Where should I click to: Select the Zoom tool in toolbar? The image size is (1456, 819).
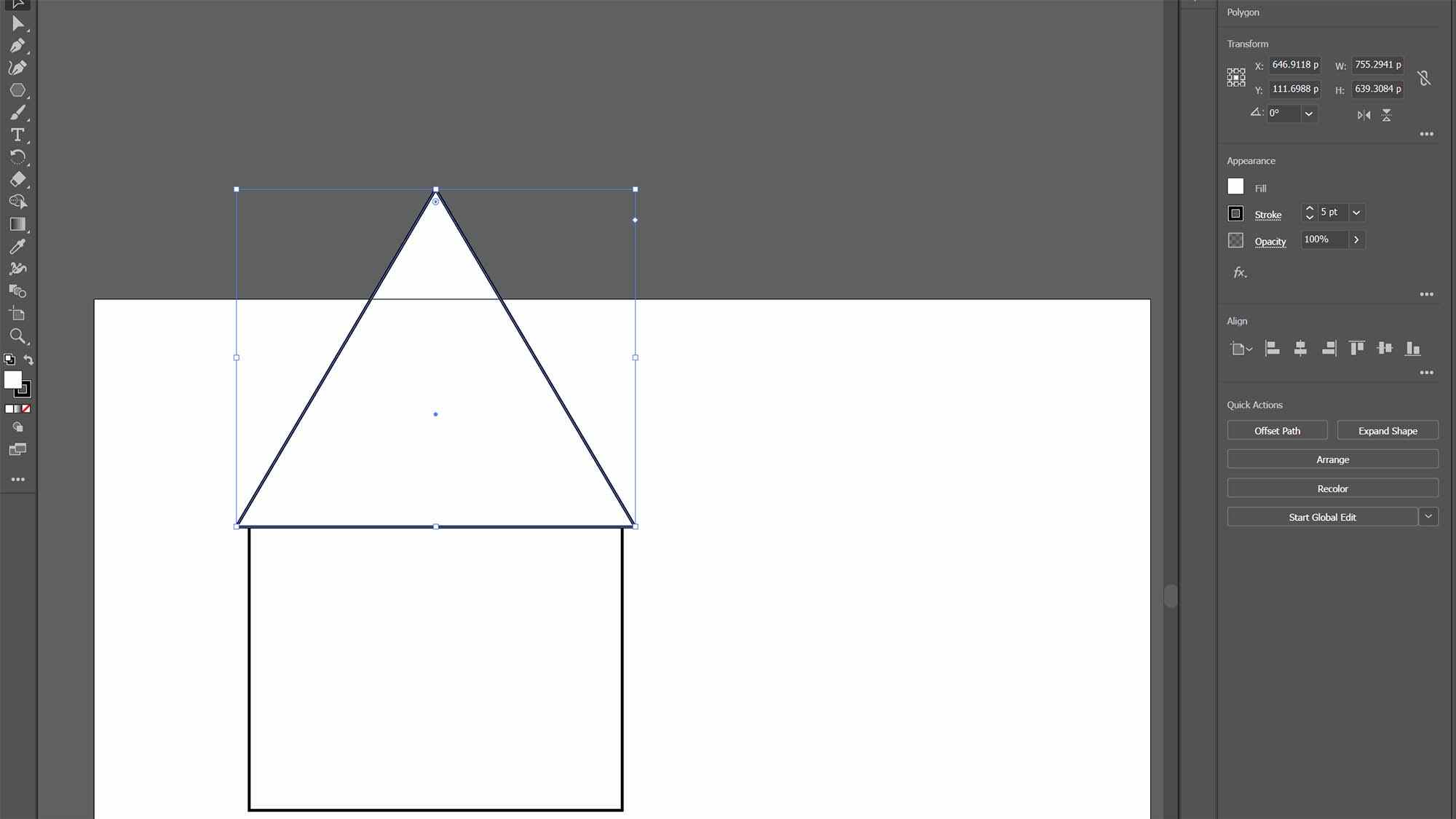[x=18, y=336]
